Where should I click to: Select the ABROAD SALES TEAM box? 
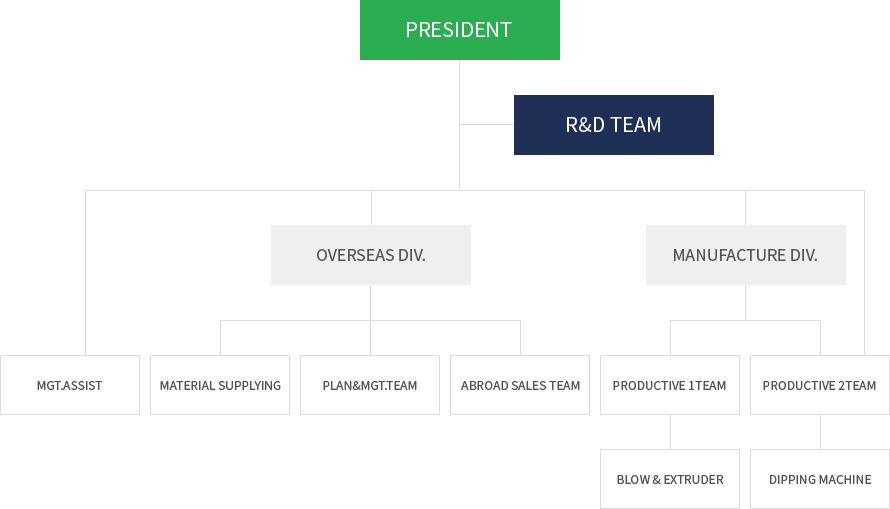point(520,385)
